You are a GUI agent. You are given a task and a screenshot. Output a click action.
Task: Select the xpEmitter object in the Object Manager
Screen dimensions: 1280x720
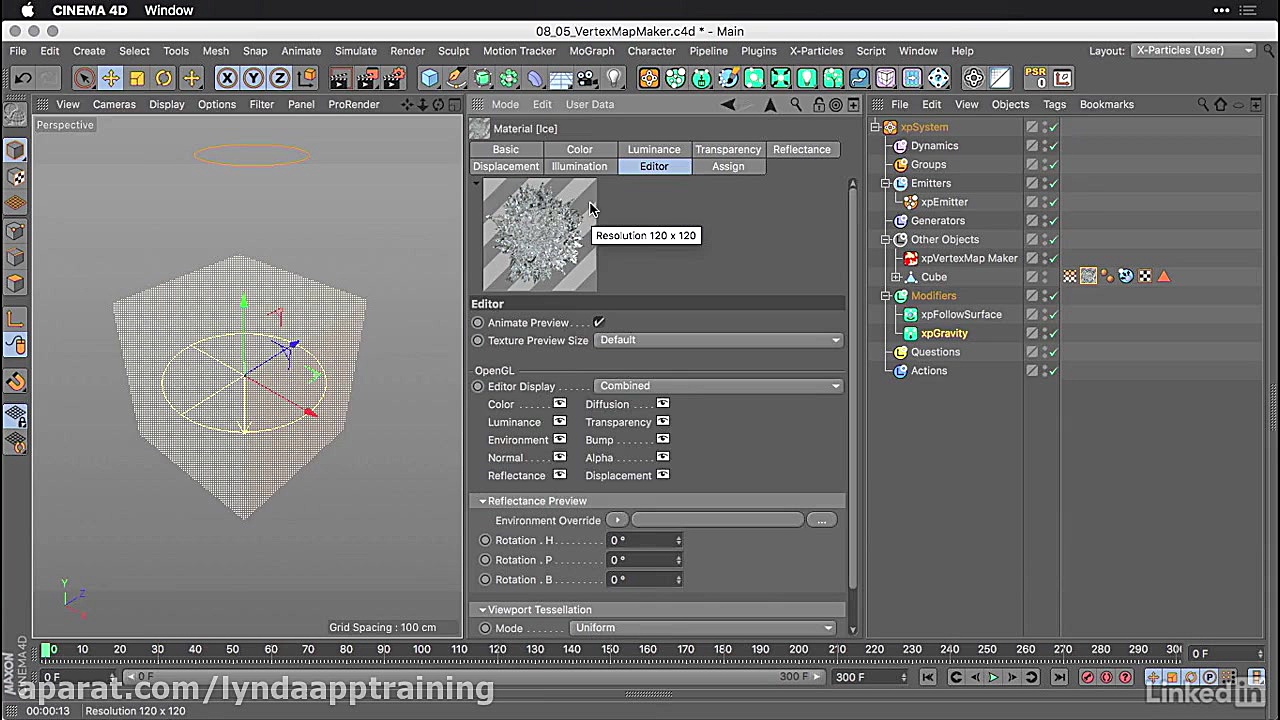point(944,202)
